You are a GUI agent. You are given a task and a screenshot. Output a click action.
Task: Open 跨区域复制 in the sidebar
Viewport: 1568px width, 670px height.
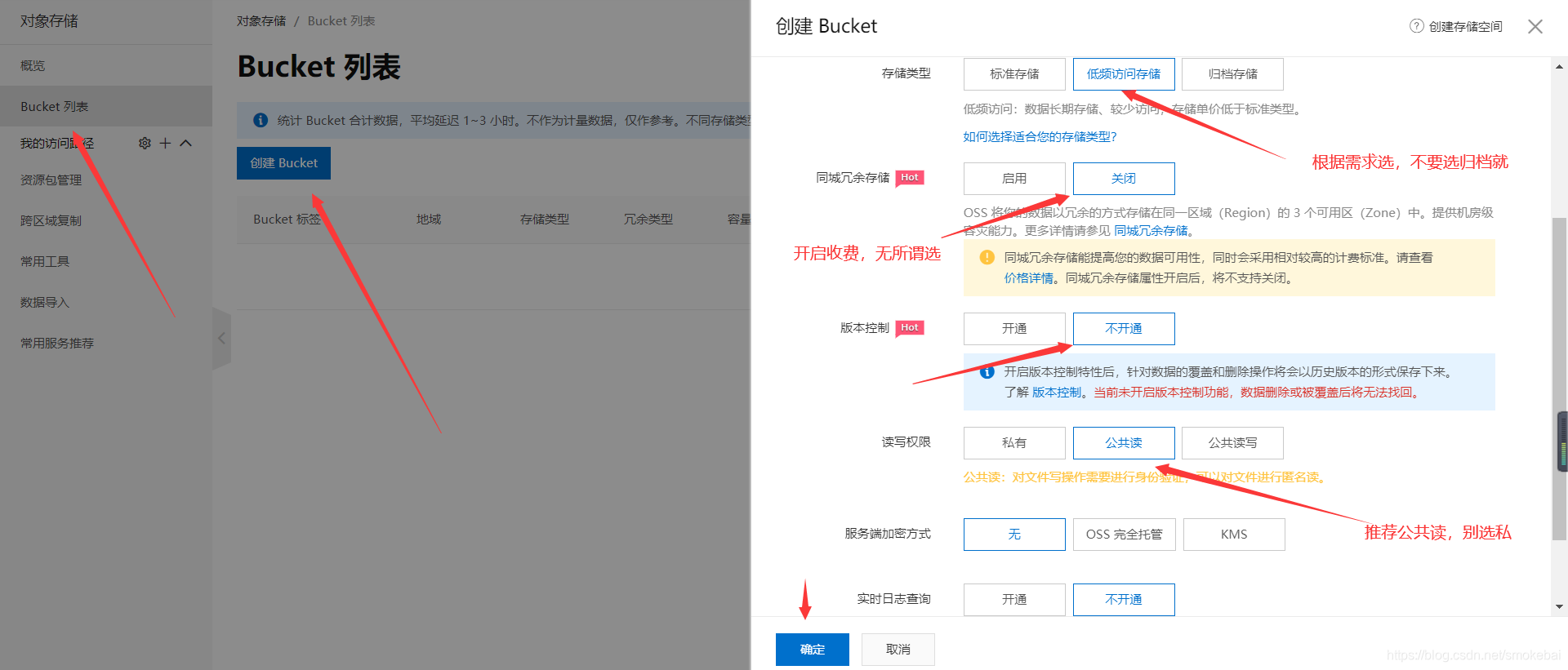pyautogui.click(x=51, y=220)
